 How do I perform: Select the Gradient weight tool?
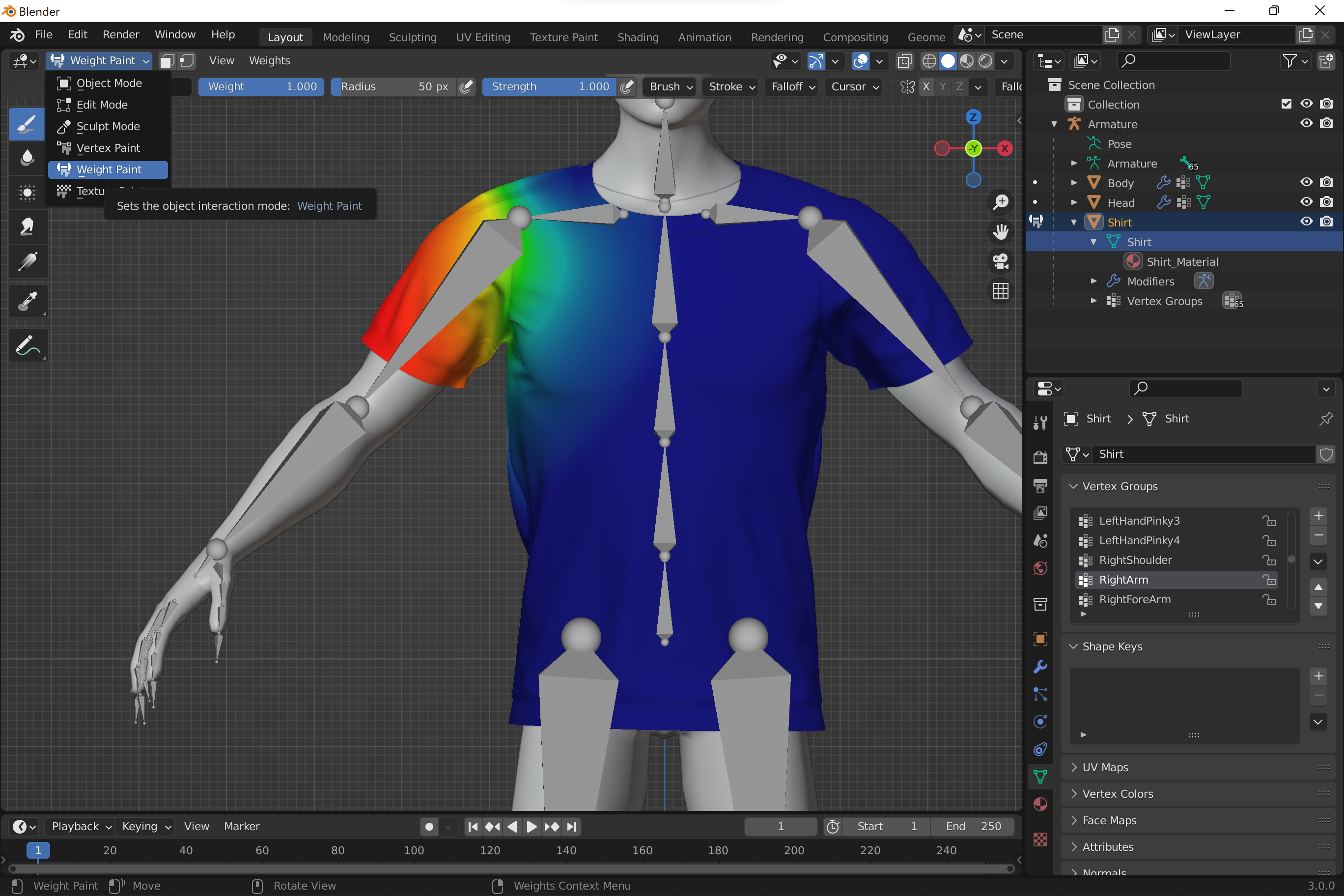point(27,262)
